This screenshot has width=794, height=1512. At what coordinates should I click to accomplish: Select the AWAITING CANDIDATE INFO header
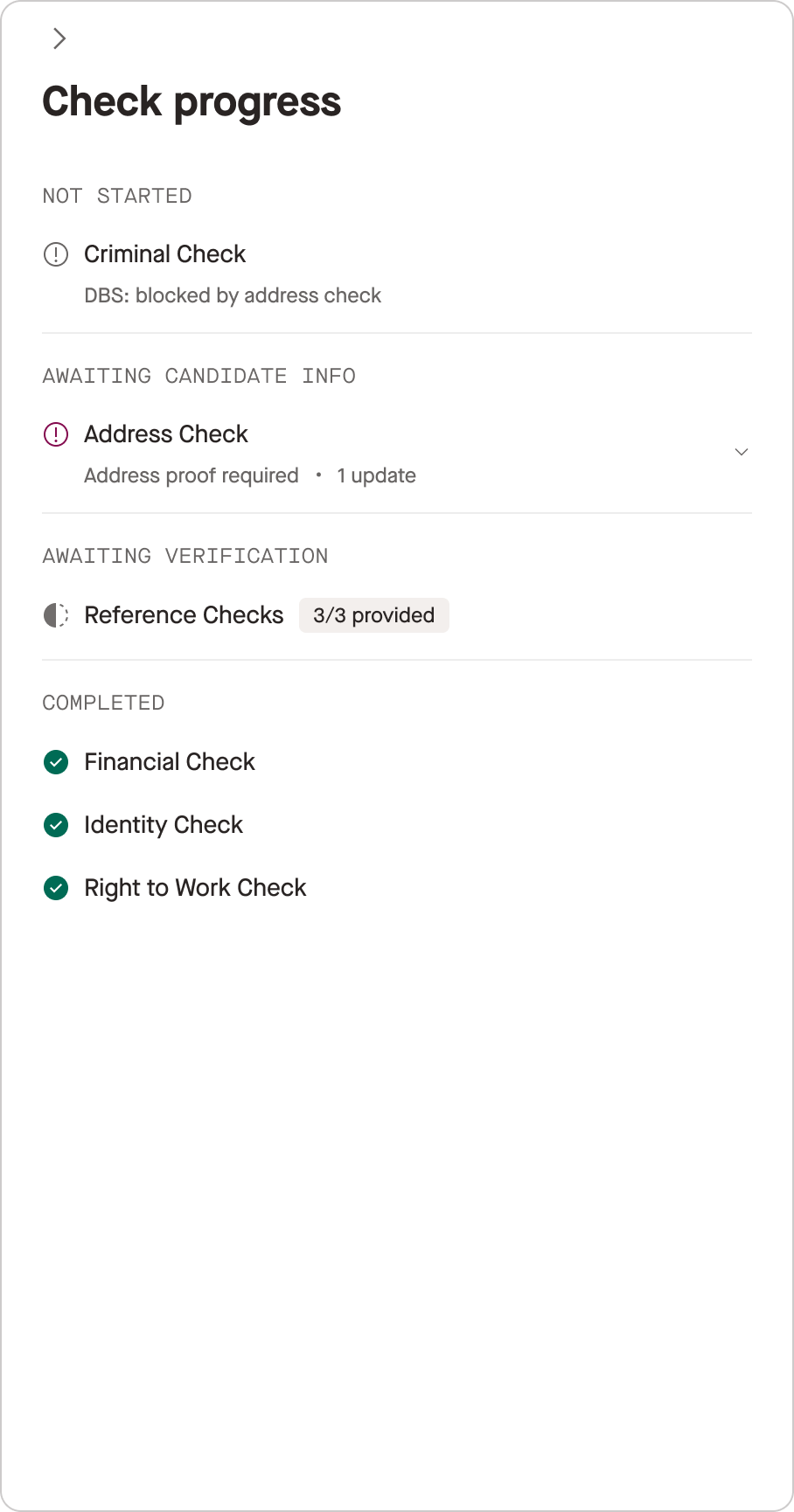click(198, 376)
